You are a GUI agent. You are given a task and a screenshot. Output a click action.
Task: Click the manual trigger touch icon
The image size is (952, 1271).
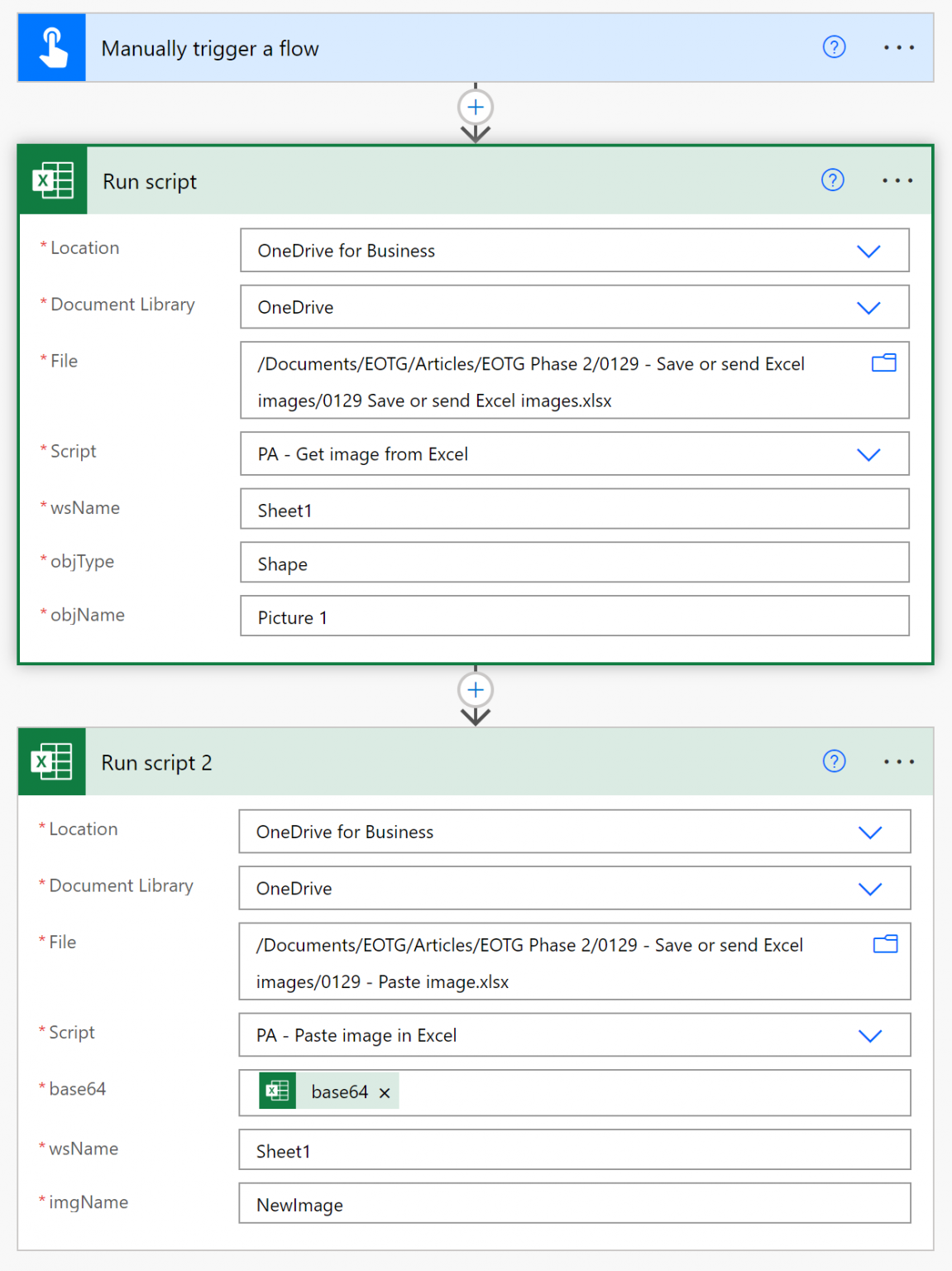tap(51, 47)
